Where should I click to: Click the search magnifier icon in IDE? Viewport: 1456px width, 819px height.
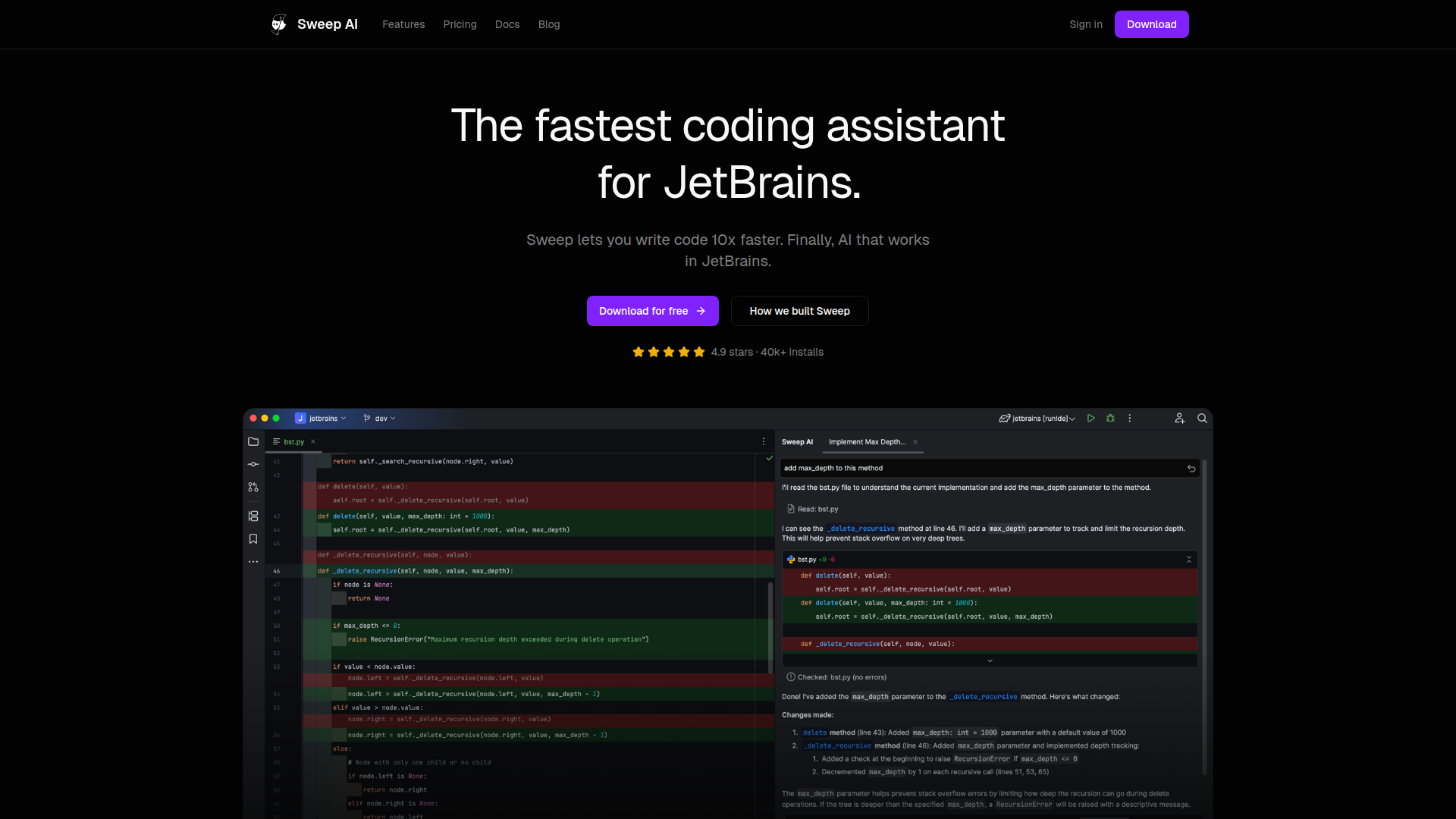tap(1202, 419)
